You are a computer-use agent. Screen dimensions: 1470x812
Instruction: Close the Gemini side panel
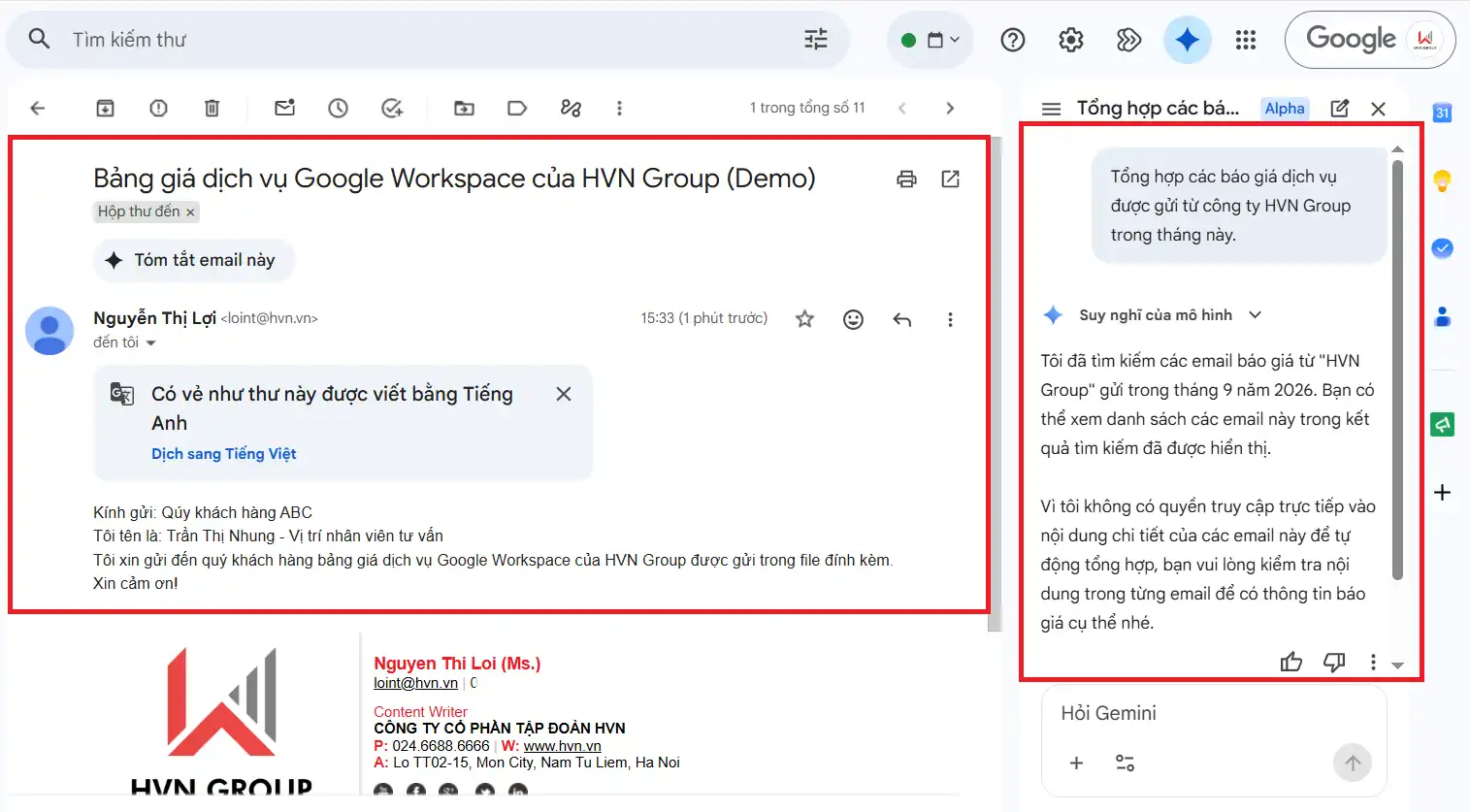[1378, 109]
